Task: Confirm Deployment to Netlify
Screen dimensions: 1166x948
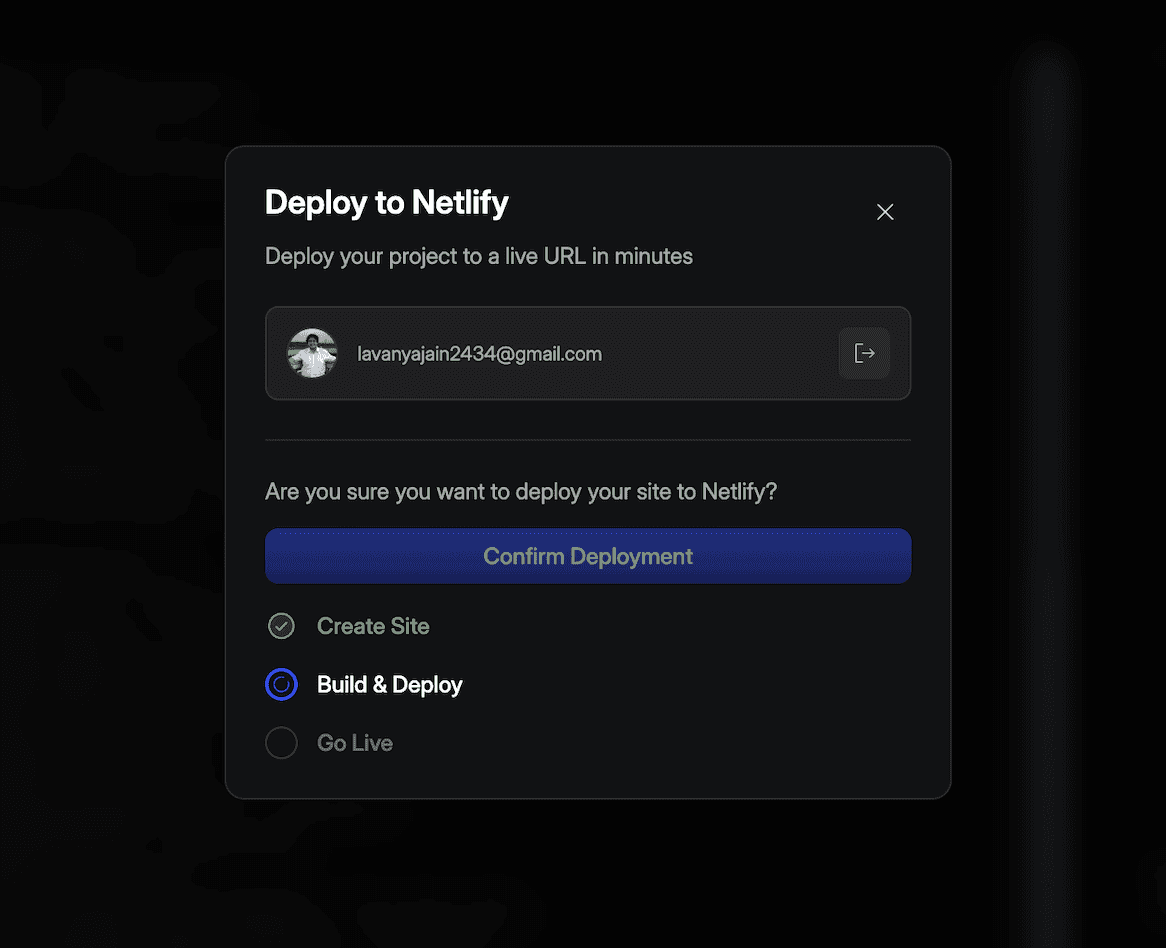Action: point(588,556)
